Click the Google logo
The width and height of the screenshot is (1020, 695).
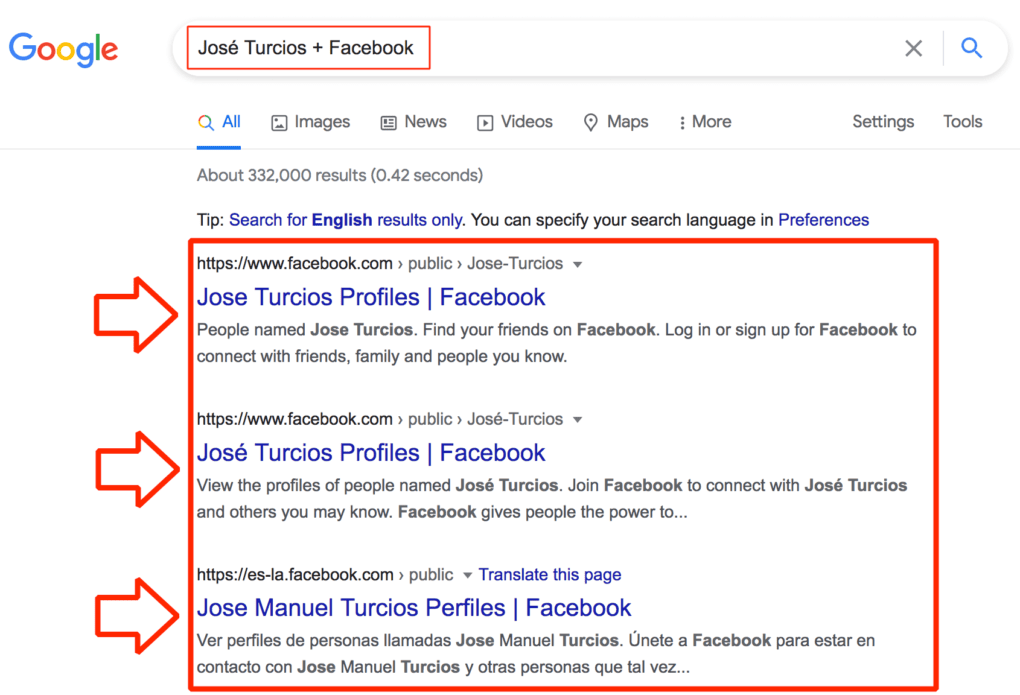(x=63, y=49)
